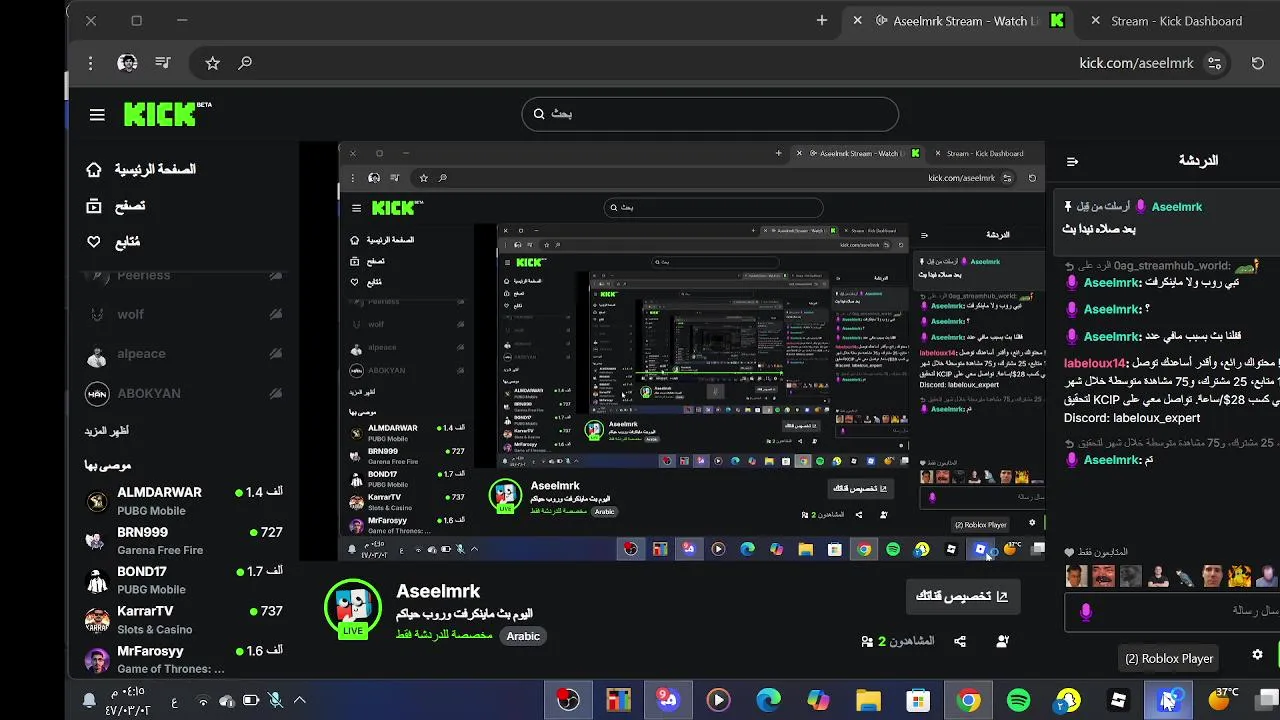Image resolution: width=1280 pixels, height=720 pixels.
Task: Open تصفح browse in sidebar
Action: tap(116, 206)
